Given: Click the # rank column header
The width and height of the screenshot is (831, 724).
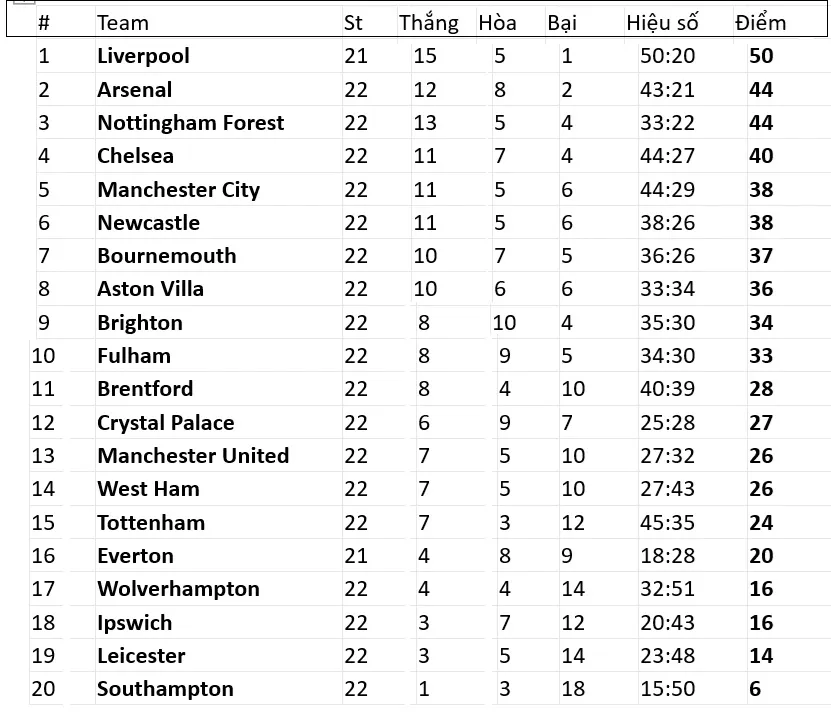Looking at the screenshot, I should tap(43, 23).
